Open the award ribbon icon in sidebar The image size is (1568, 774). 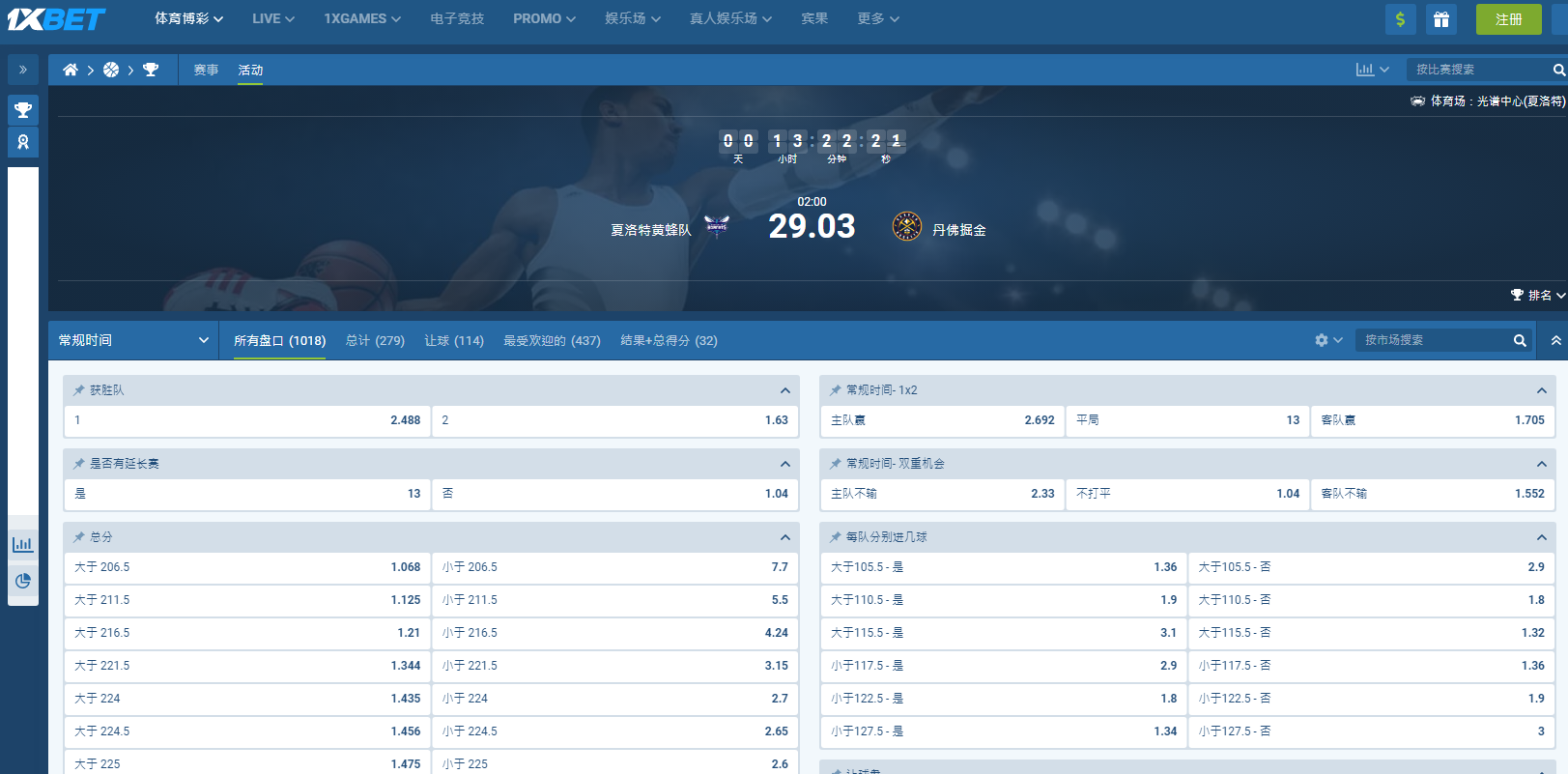coord(23,142)
